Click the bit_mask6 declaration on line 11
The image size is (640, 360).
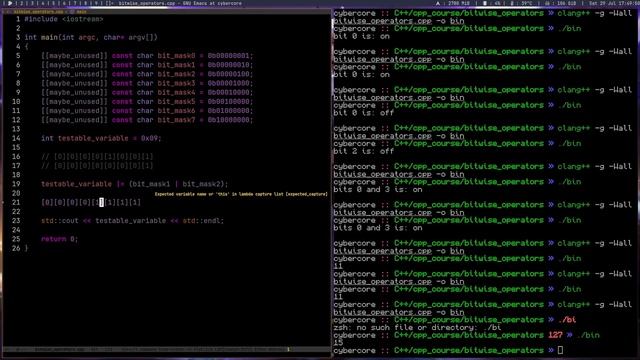pyautogui.click(x=147, y=111)
